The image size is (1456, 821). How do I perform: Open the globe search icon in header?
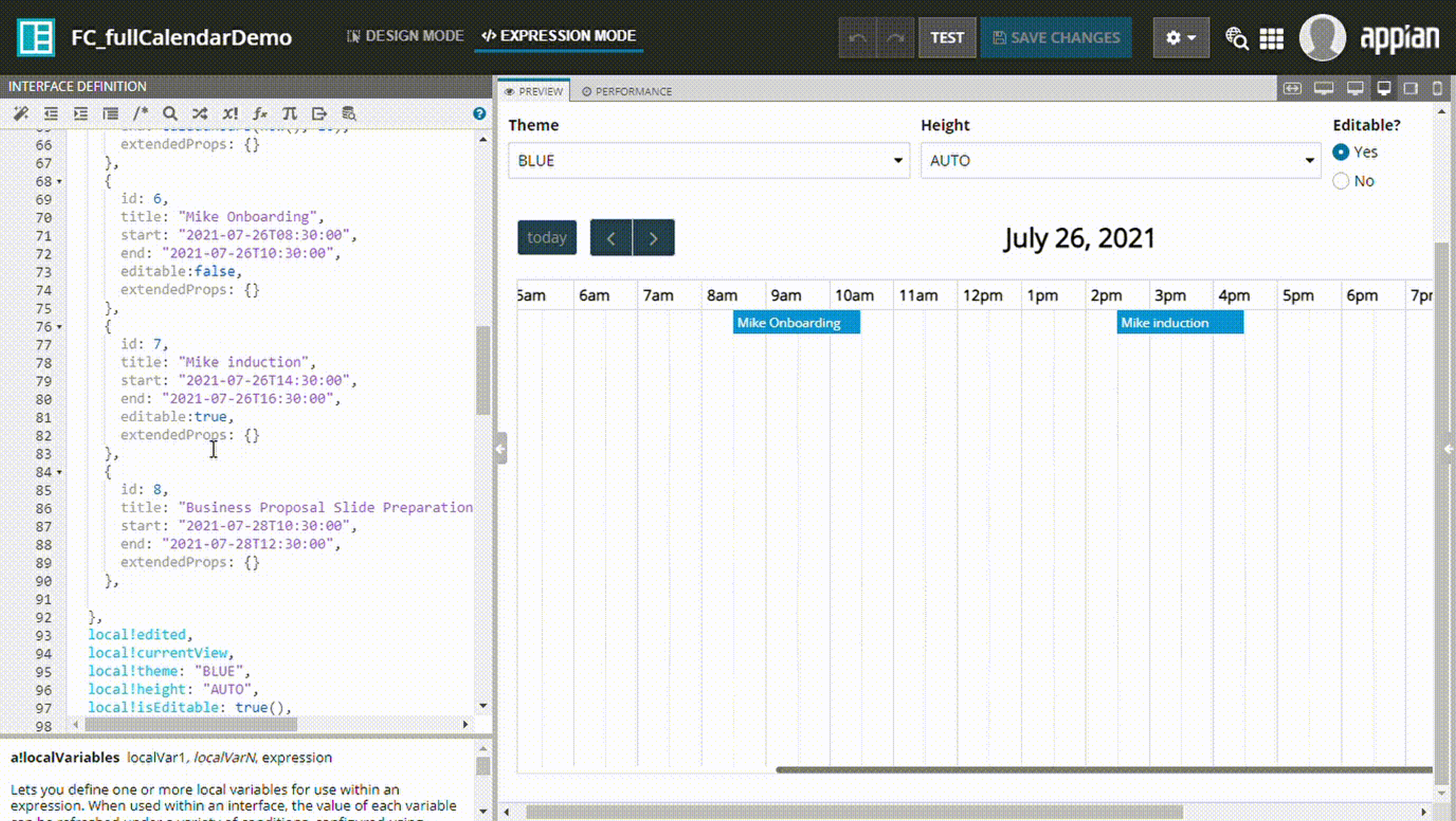coord(1237,38)
